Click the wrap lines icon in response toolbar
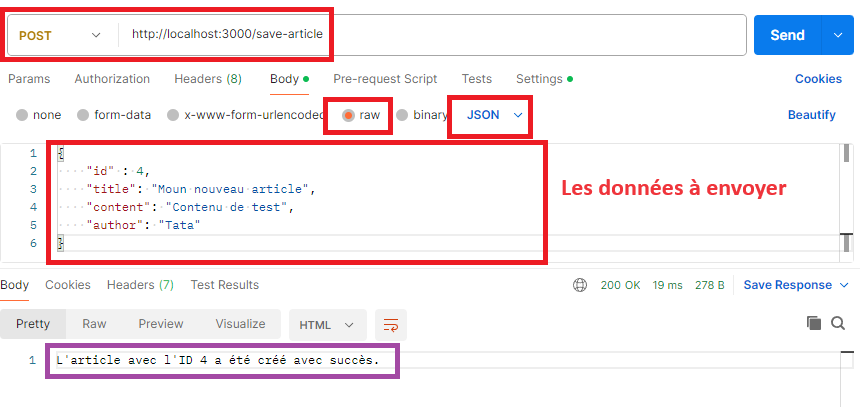 391,325
